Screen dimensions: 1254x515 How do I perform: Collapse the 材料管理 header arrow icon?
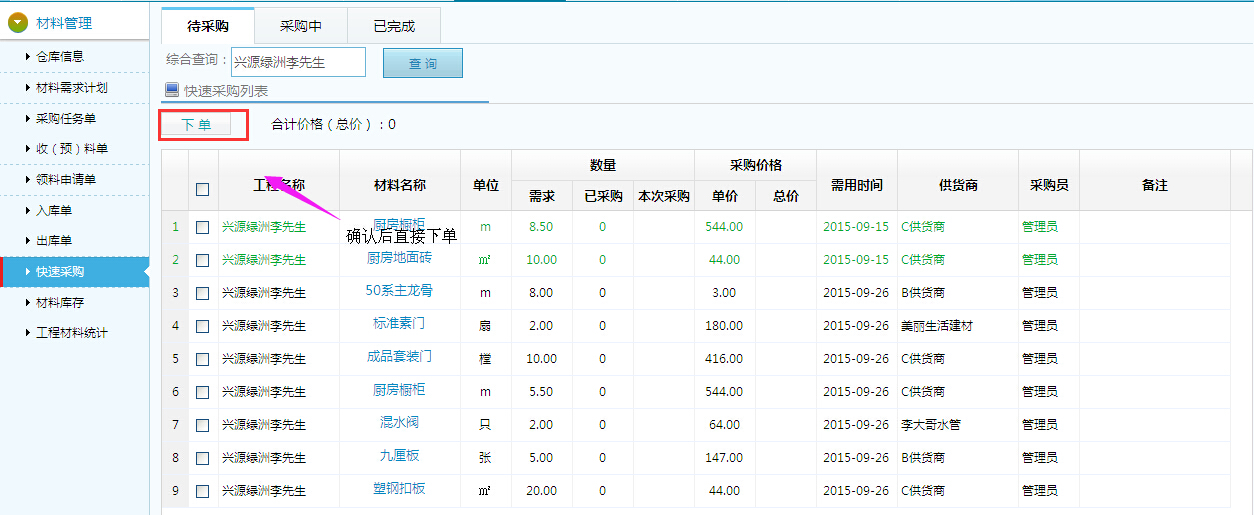[18, 23]
